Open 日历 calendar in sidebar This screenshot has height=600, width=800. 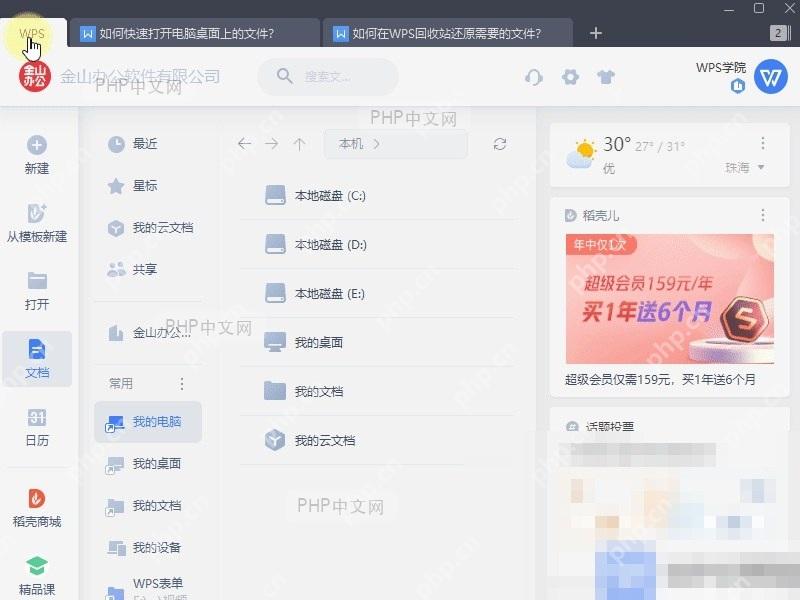point(37,428)
